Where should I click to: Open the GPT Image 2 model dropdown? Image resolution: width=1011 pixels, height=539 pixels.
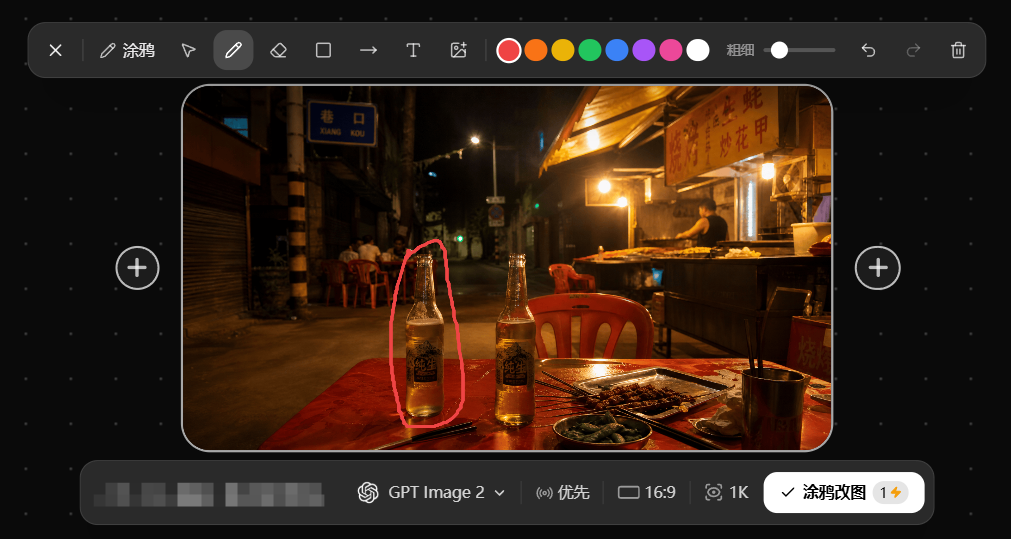tap(431, 493)
